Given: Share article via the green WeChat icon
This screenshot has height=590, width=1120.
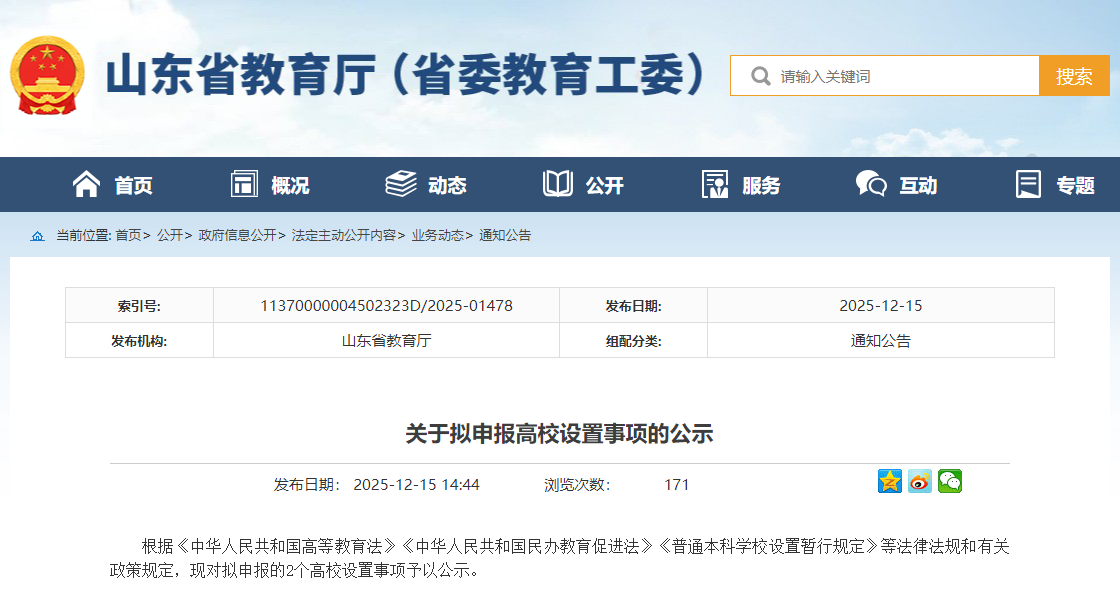Looking at the screenshot, I should pos(949,482).
